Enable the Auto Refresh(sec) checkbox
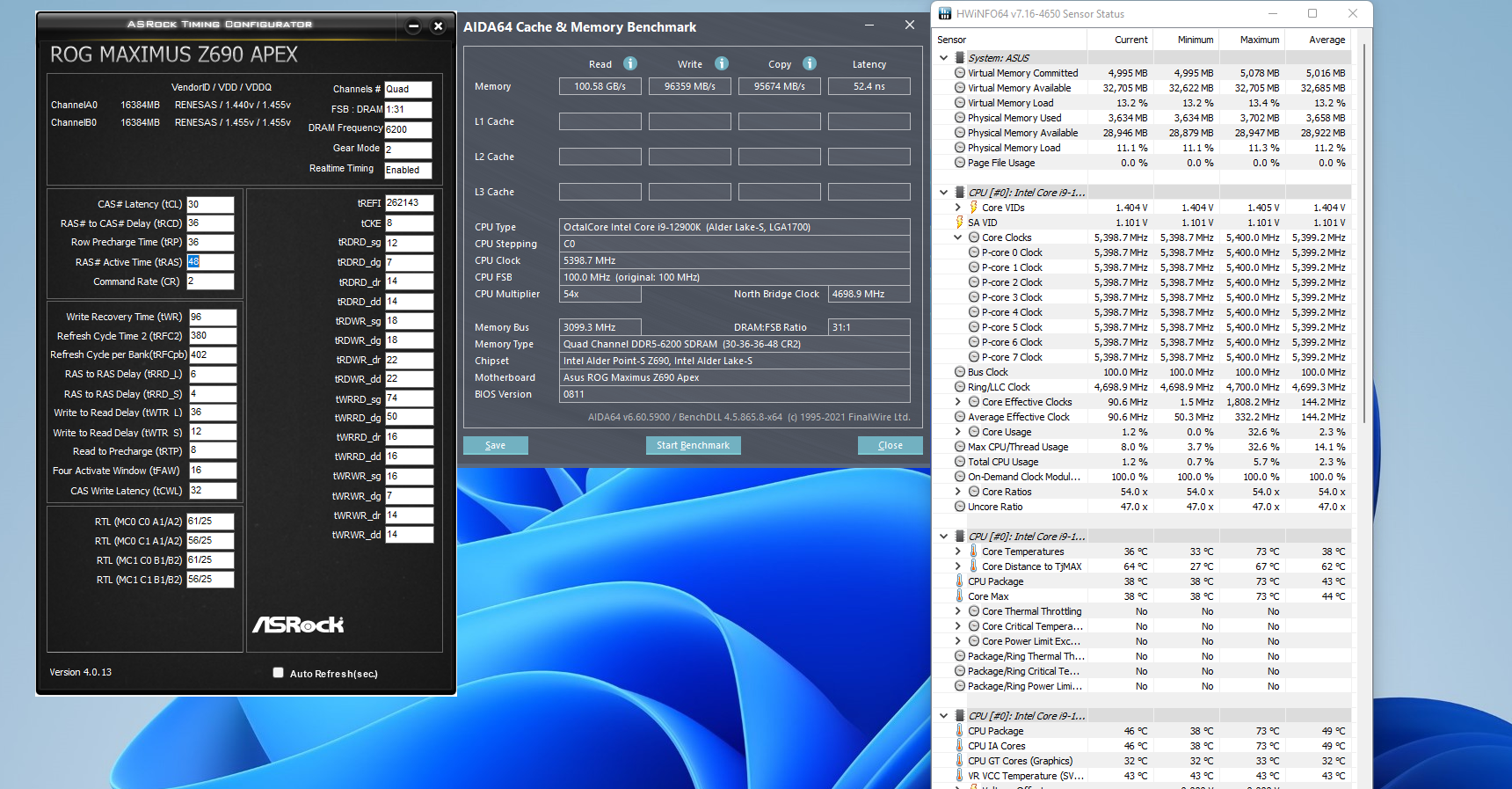The width and height of the screenshot is (1512, 789). pos(279,673)
